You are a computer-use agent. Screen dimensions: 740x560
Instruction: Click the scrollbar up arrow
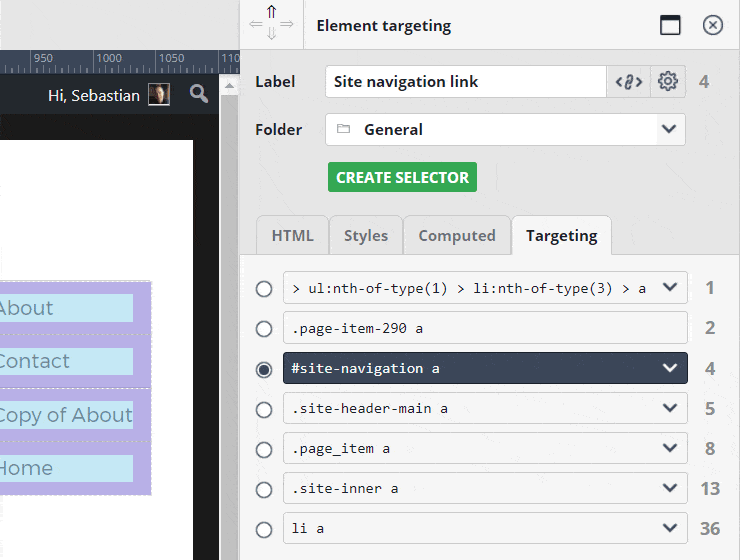229,86
